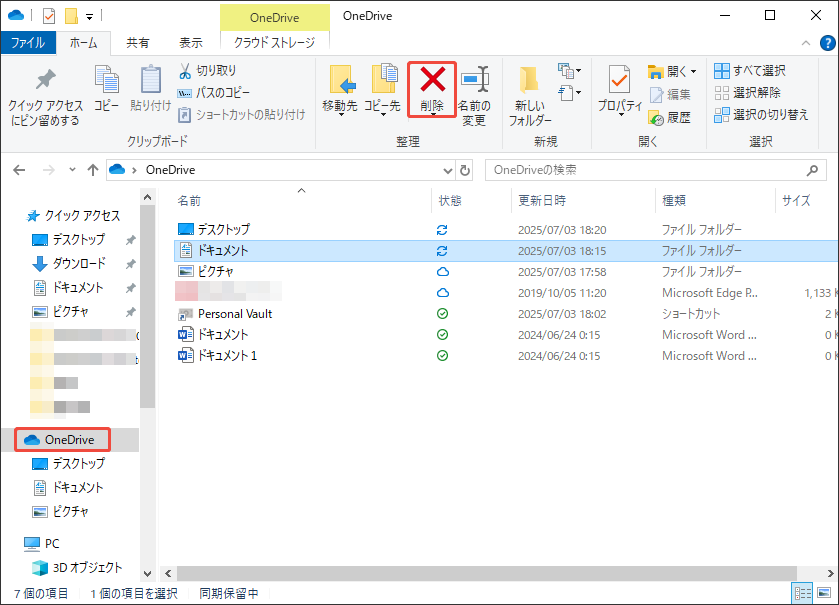The image size is (839, 605).
Task: Open the File (ファイル) tab
Action: pos(28,43)
